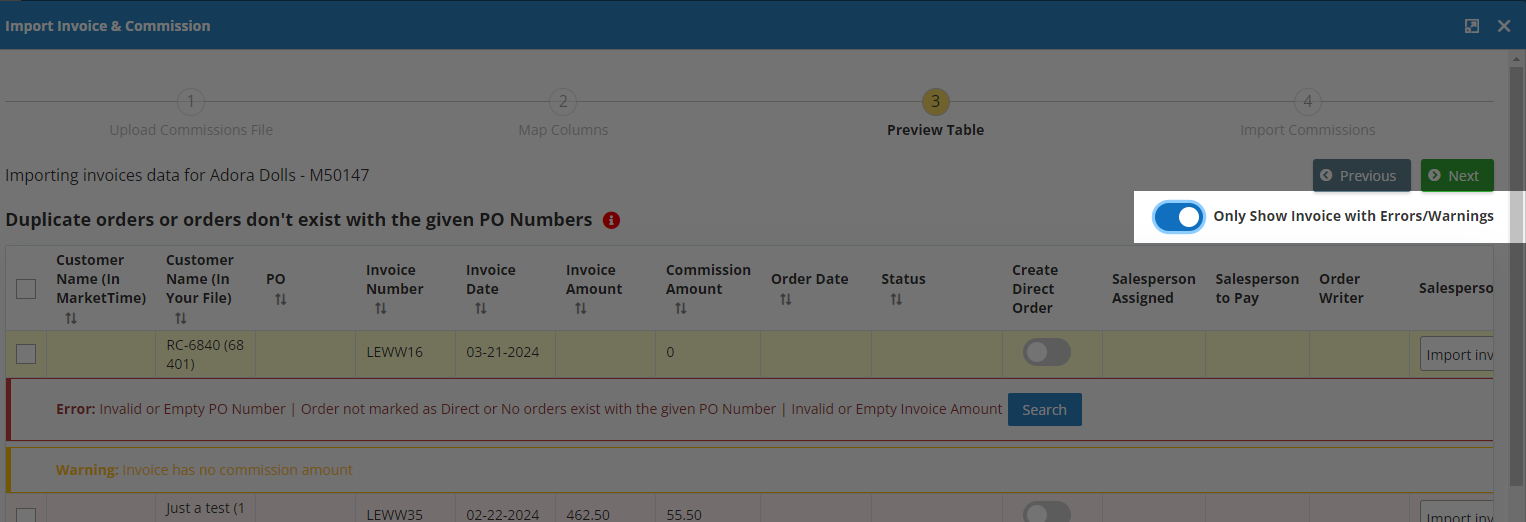Sort by Order Date column arrows

[x=785, y=299]
